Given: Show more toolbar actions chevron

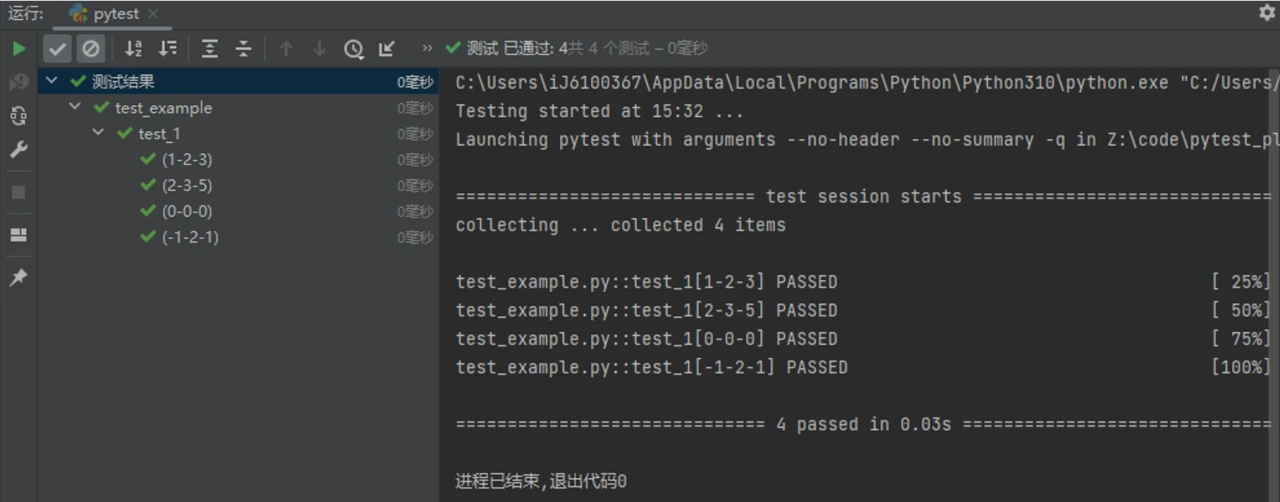Looking at the screenshot, I should (x=428, y=48).
